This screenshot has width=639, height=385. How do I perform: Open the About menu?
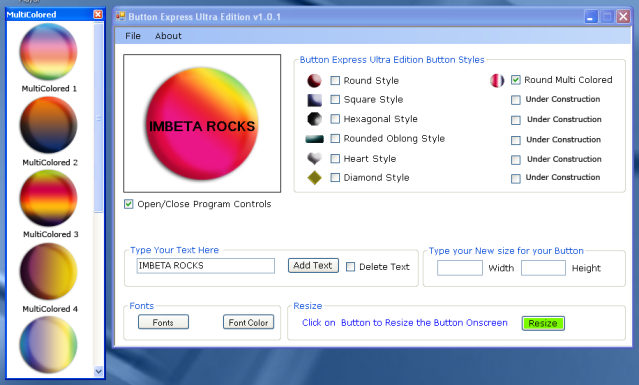(x=168, y=36)
